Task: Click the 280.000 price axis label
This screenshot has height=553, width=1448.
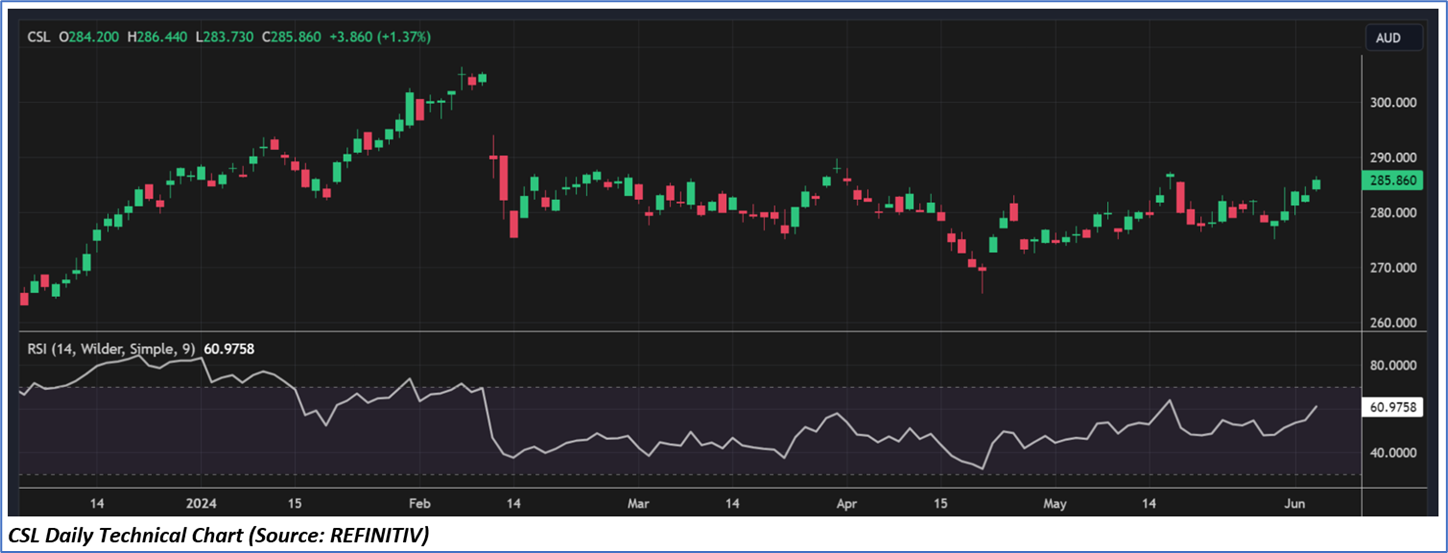Action: [1393, 213]
